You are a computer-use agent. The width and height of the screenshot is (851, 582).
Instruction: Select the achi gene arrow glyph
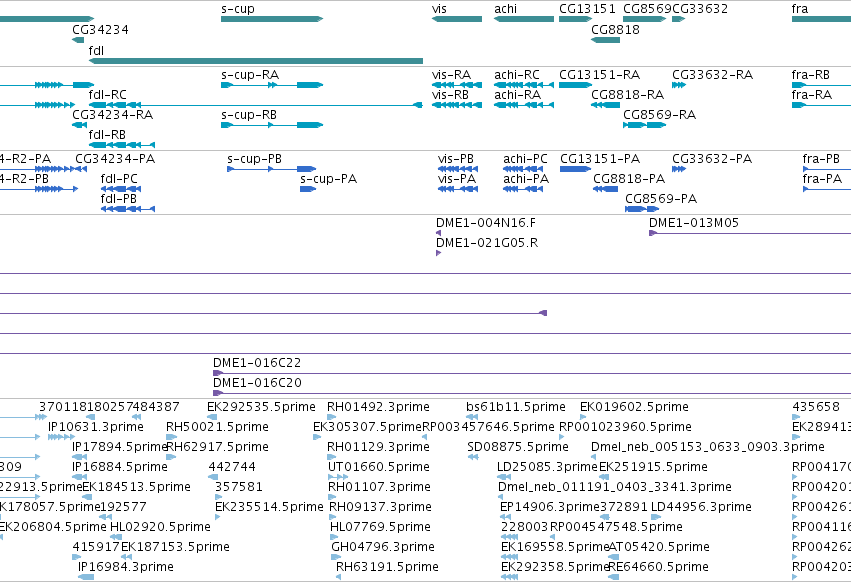(524, 19)
